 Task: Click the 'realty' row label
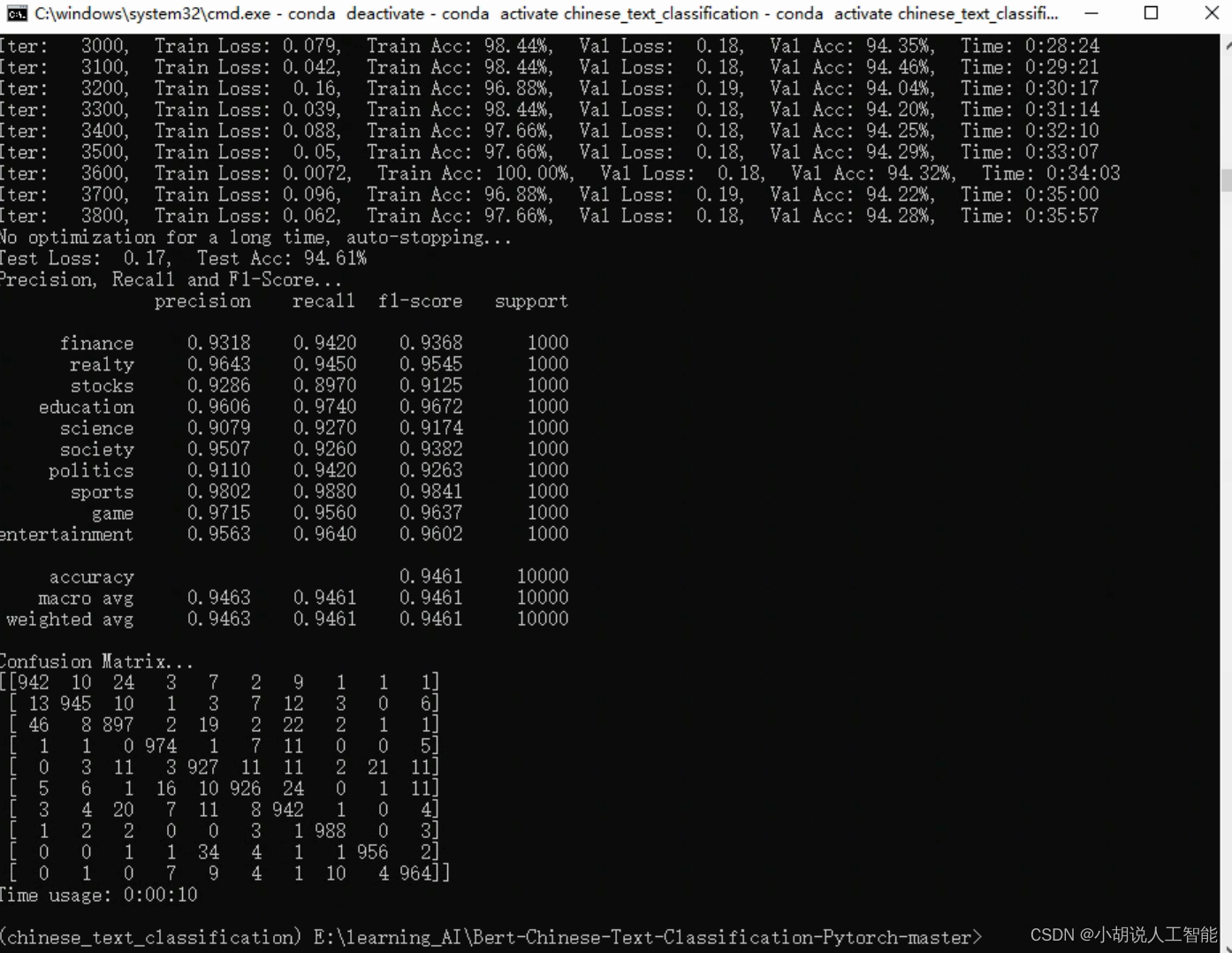102,364
